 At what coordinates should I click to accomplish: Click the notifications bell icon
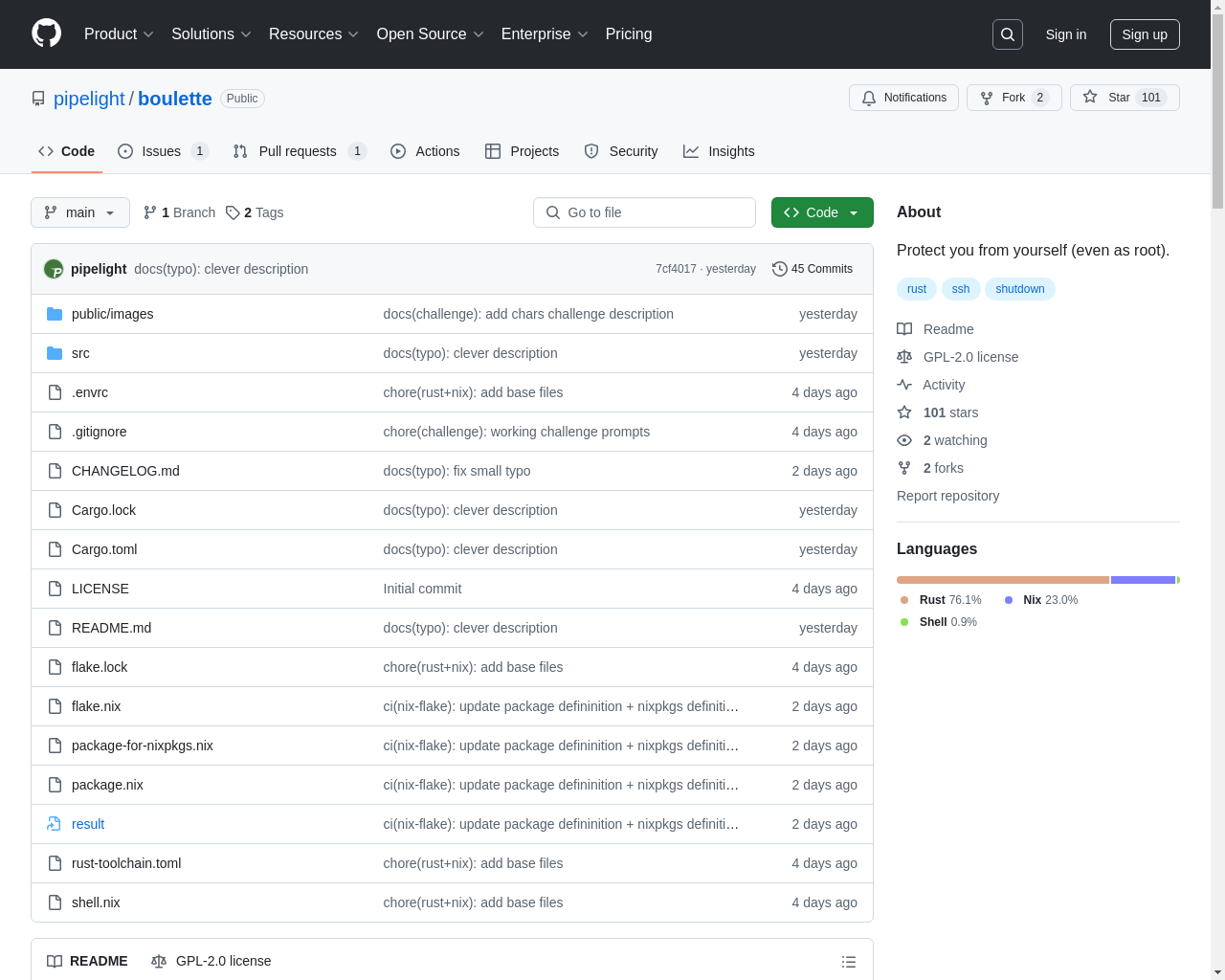pos(869,98)
